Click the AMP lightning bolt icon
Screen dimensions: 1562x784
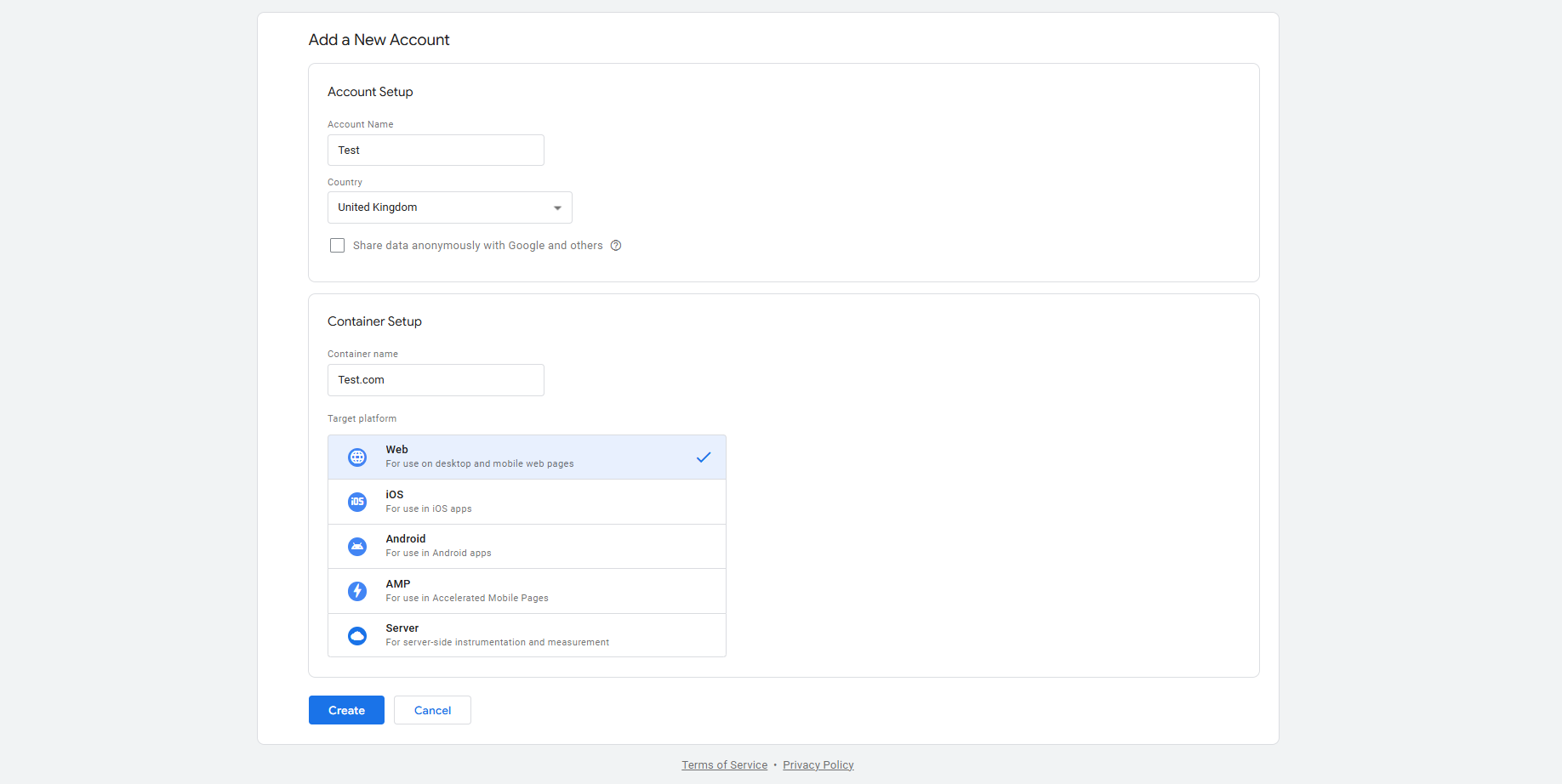point(357,591)
